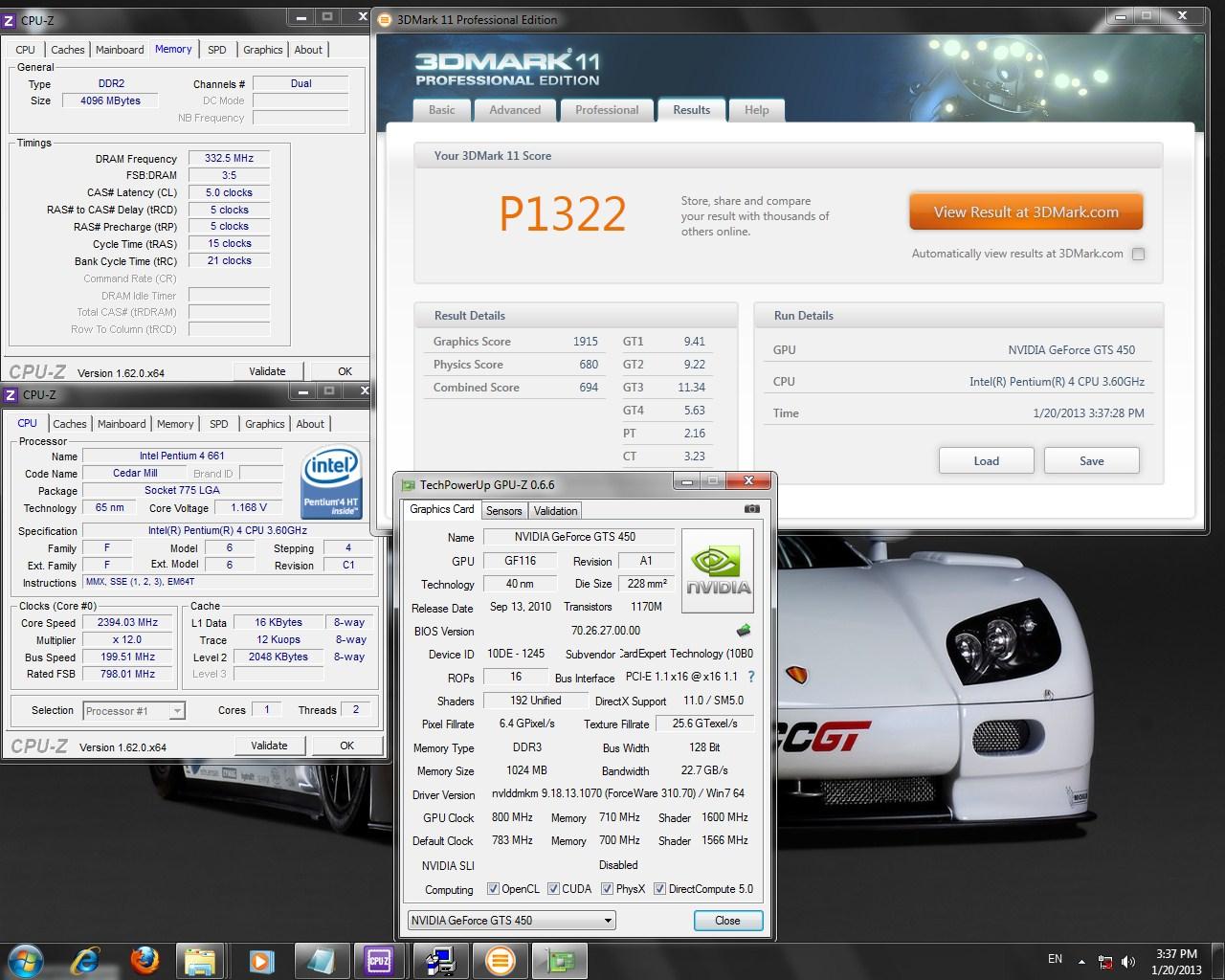The height and width of the screenshot is (980, 1225).
Task: Toggle automatically view results at 3DMark.com
Action: click(1138, 254)
